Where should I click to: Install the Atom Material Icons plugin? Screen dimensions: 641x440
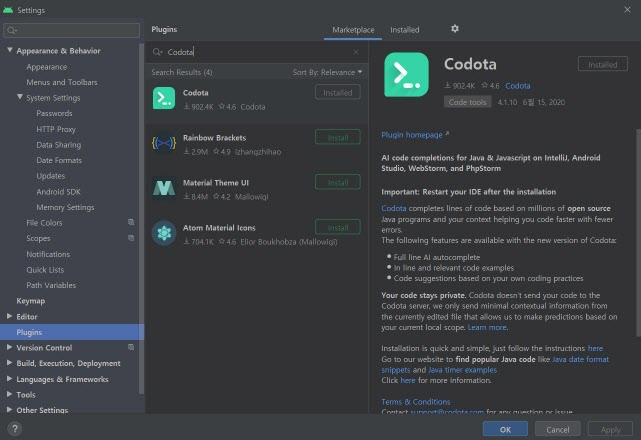(338, 227)
